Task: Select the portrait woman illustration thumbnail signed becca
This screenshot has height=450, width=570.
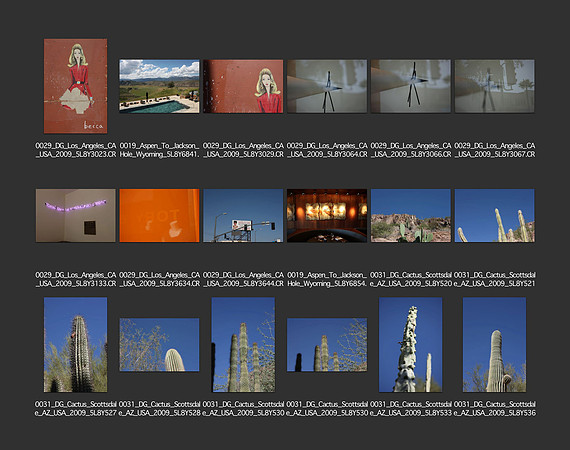Action: click(76, 86)
